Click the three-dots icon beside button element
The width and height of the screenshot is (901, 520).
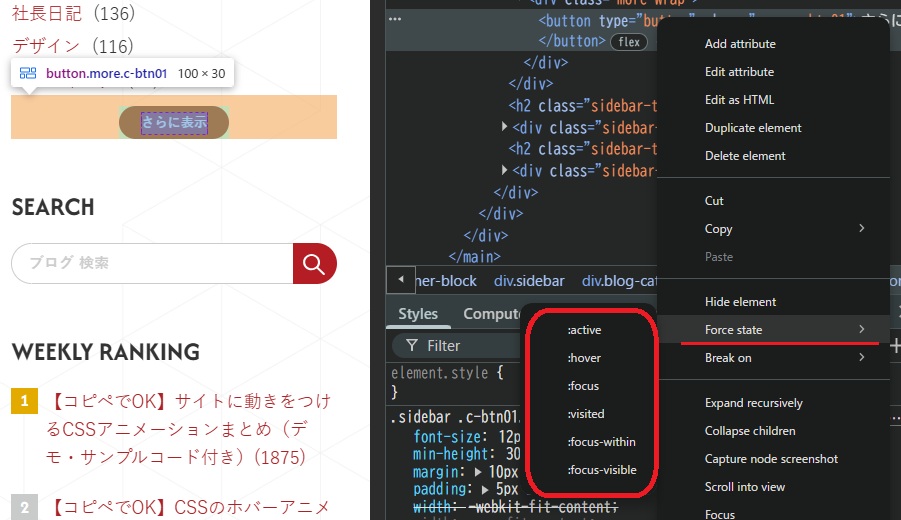pos(395,19)
